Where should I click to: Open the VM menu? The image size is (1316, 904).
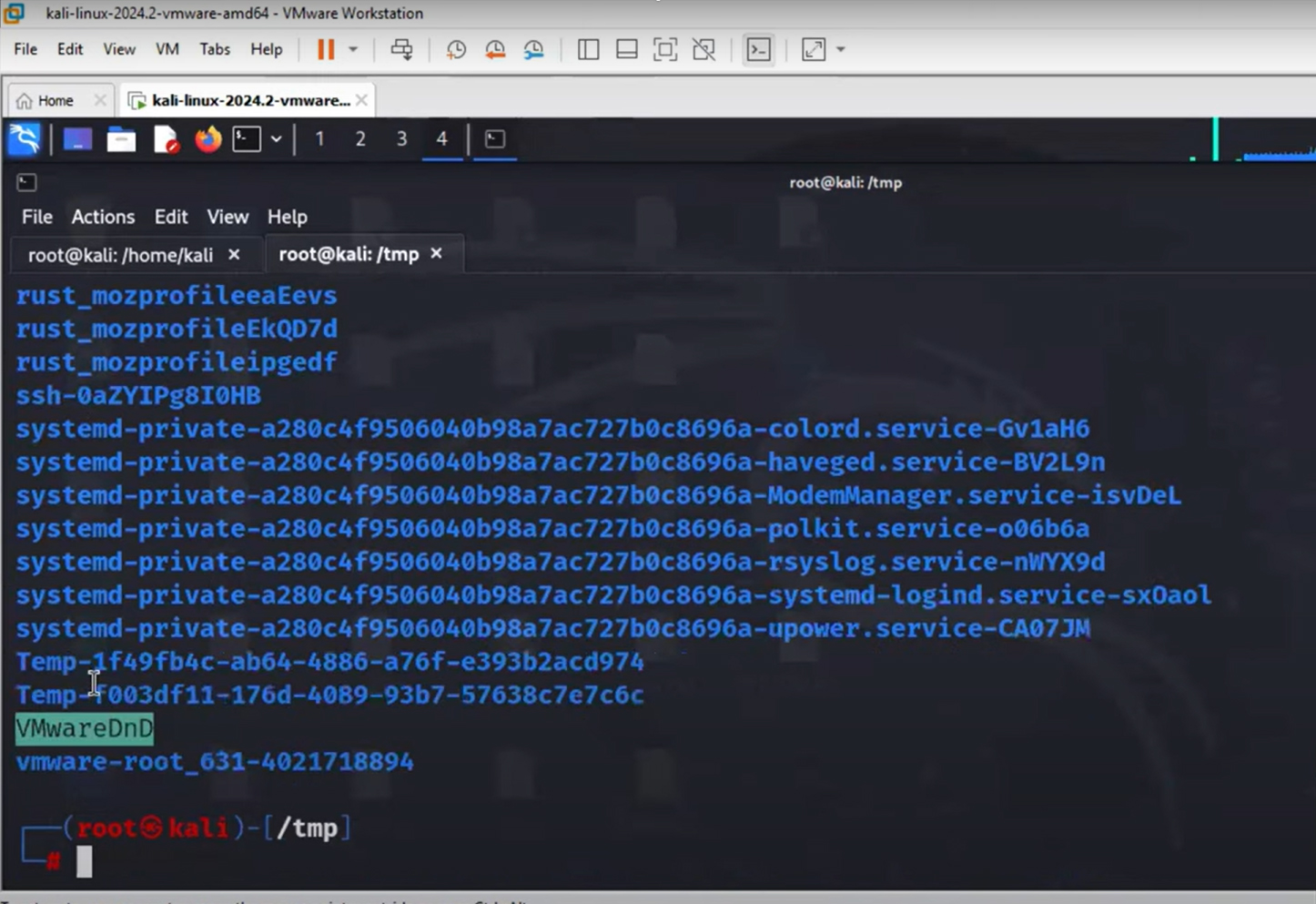(167, 49)
